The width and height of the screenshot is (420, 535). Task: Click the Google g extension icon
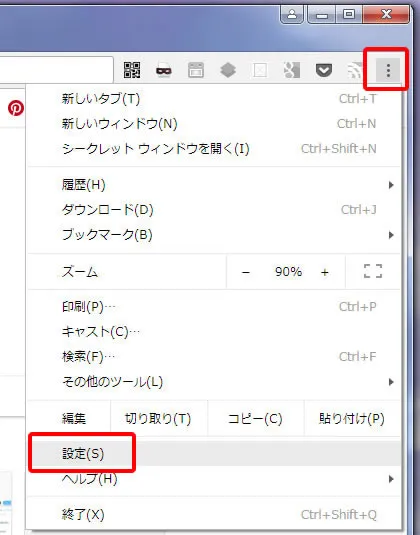pyautogui.click(x=292, y=70)
